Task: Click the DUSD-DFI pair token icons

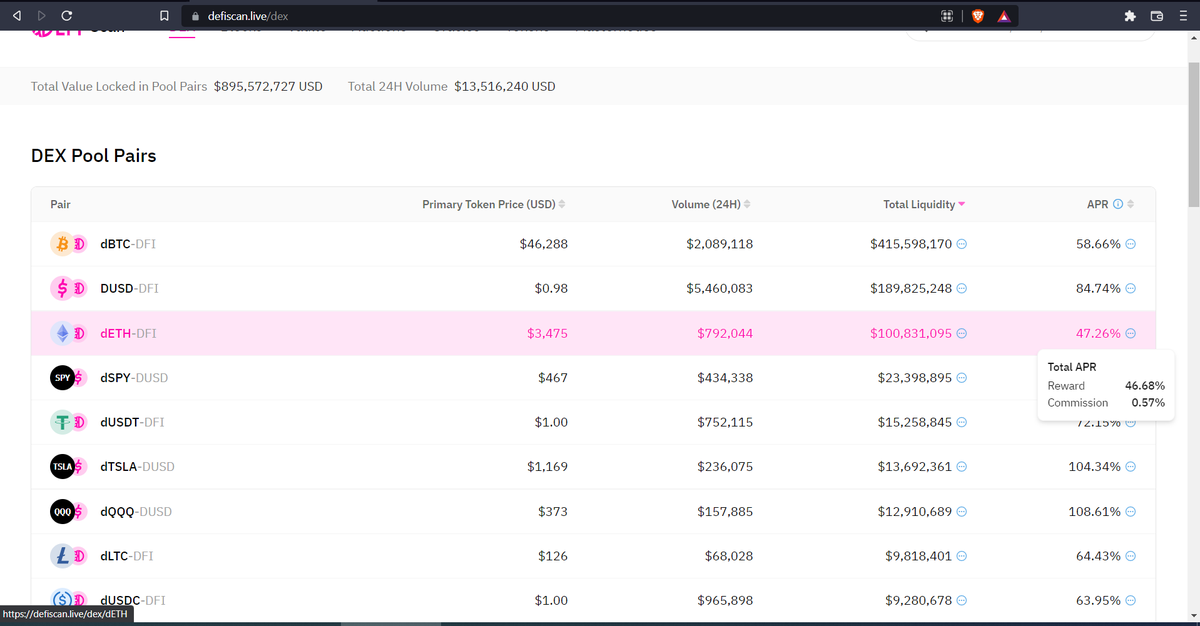Action: [69, 288]
